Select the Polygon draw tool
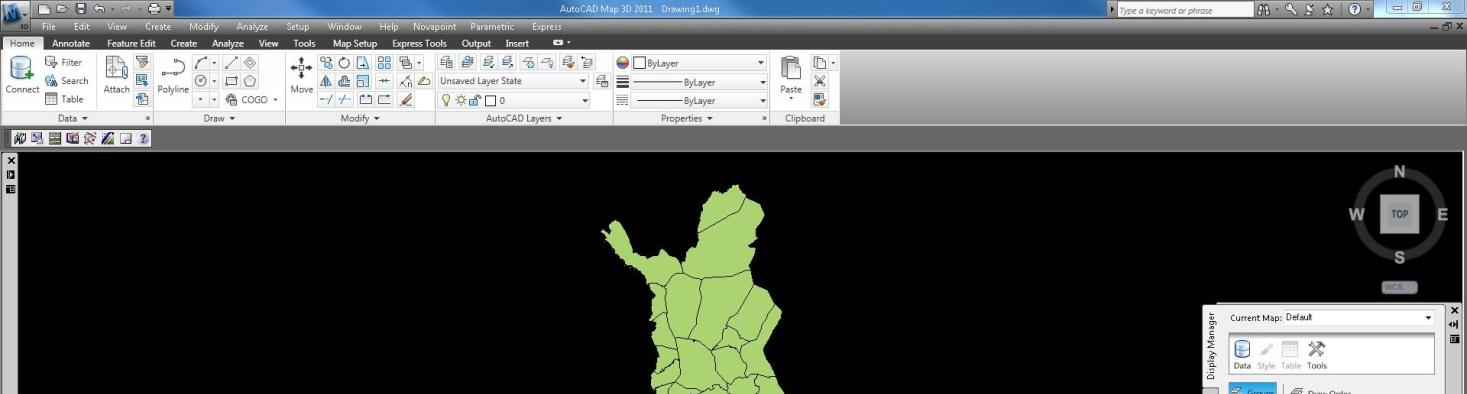The height and width of the screenshot is (394, 1467). 249,81
